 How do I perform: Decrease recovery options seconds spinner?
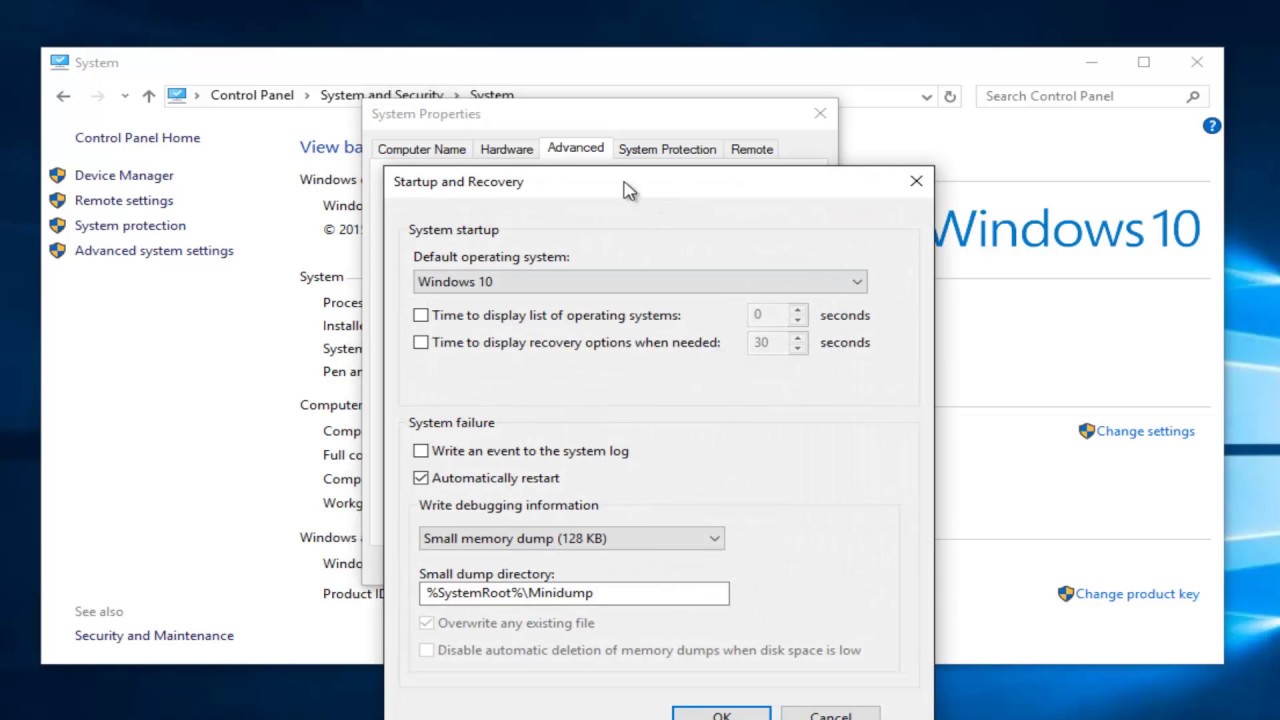coord(797,348)
